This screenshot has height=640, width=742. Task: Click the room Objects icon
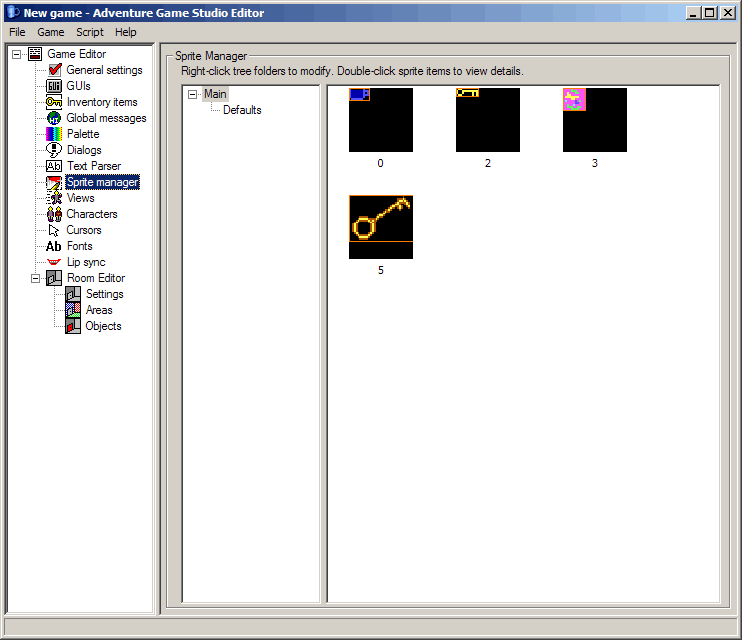(x=73, y=326)
